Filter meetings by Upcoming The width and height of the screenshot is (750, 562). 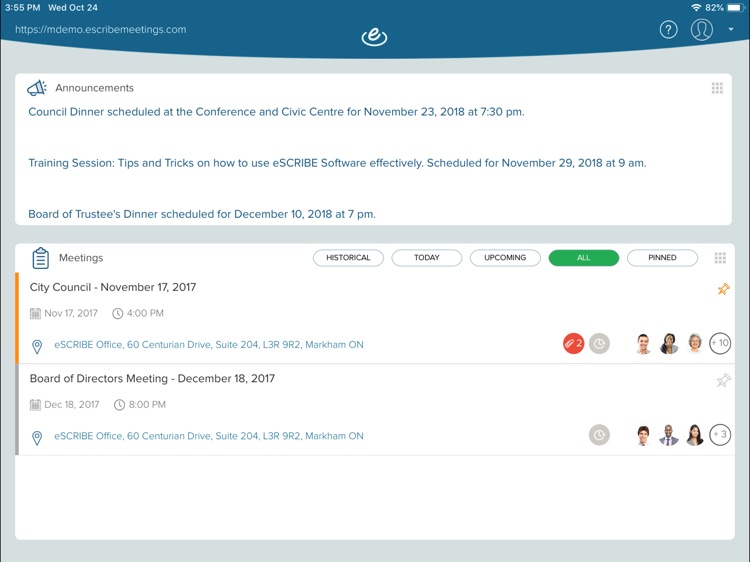[505, 257]
